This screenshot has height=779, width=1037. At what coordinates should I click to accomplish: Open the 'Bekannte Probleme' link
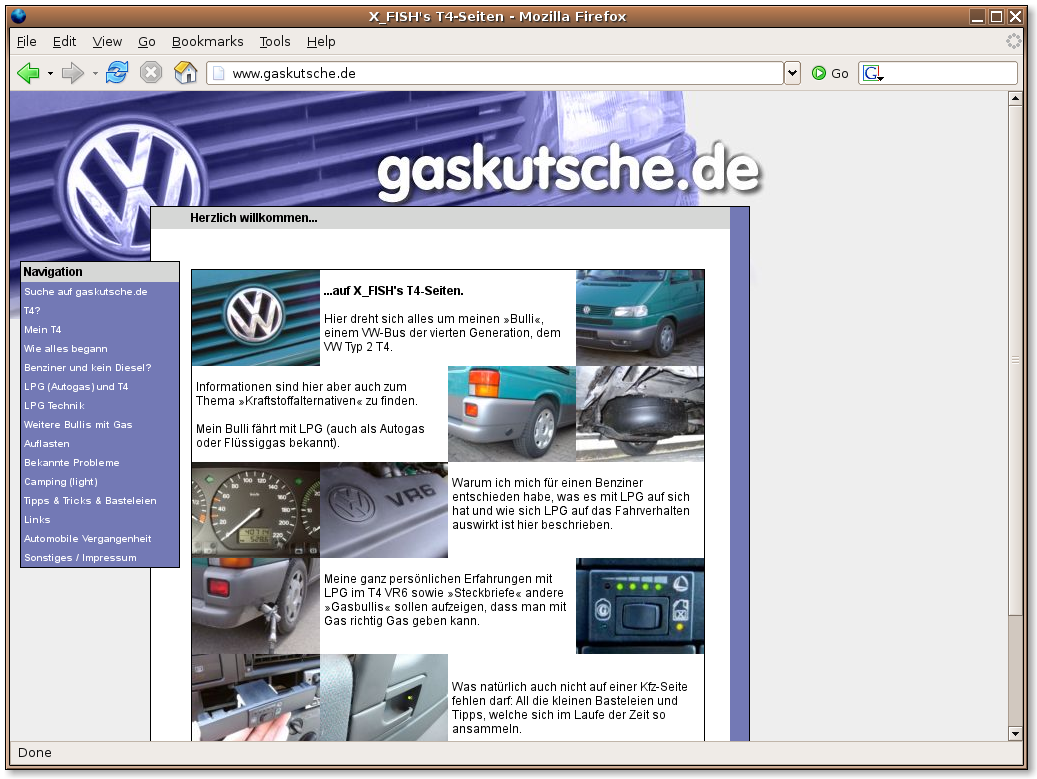(72, 463)
